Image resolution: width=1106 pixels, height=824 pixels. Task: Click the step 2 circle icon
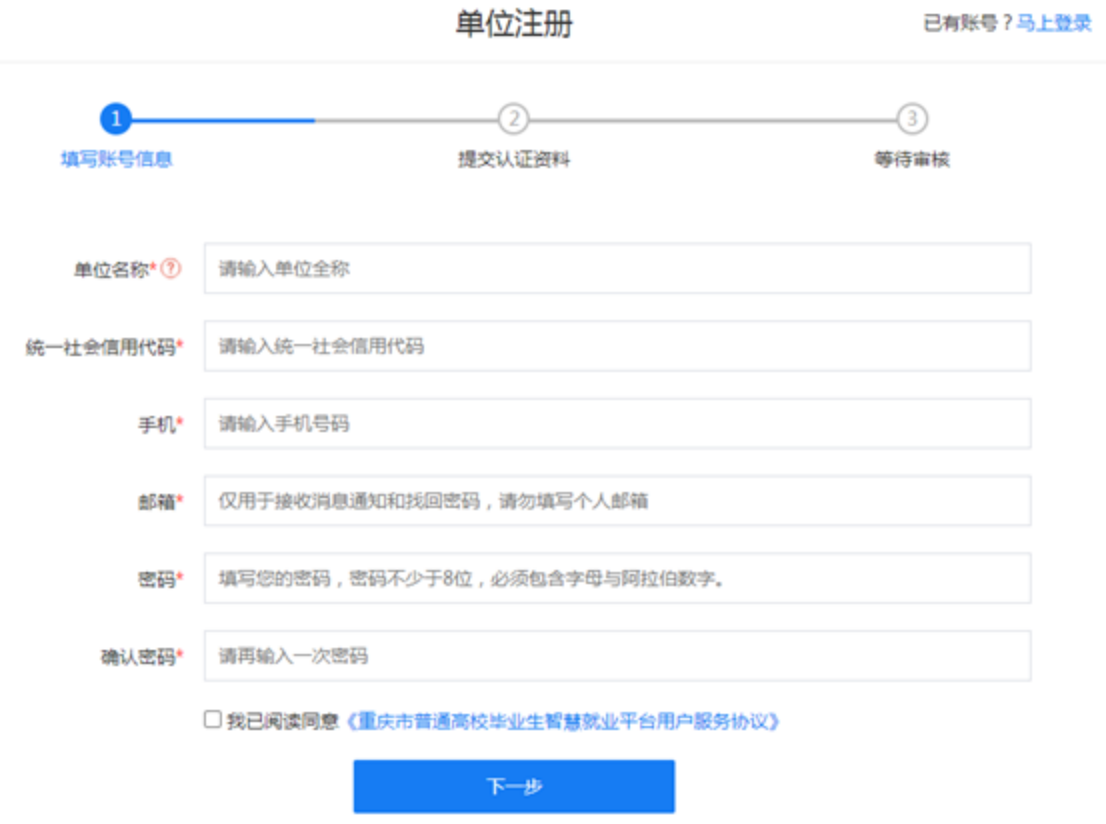click(513, 119)
